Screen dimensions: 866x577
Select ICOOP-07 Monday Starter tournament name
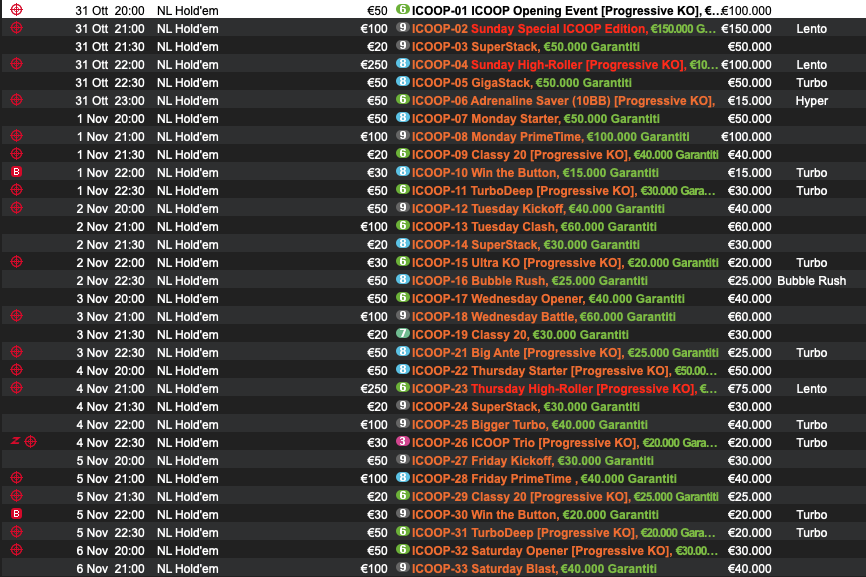pyautogui.click(x=536, y=119)
